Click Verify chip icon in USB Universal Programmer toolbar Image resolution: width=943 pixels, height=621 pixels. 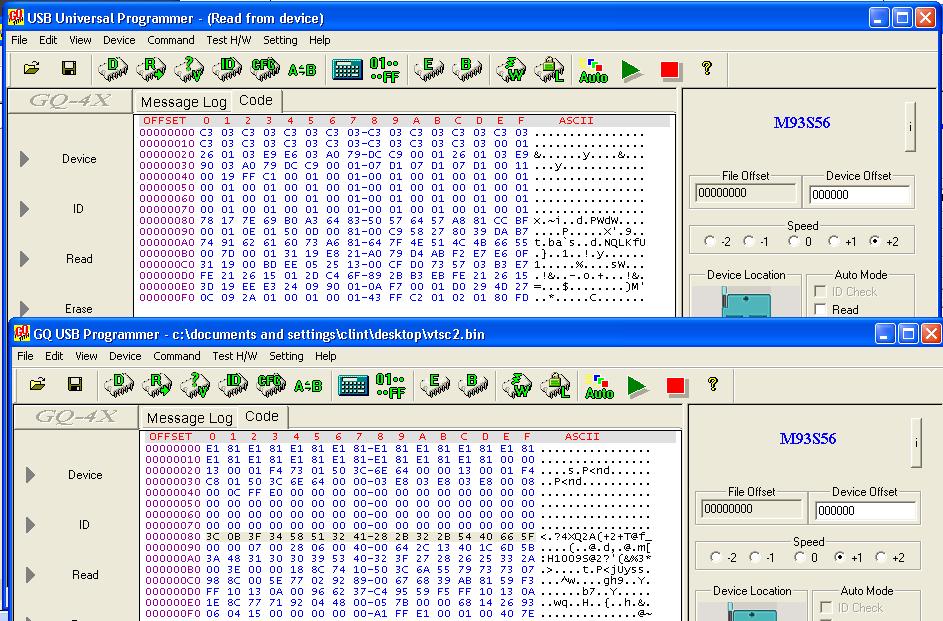pos(189,69)
